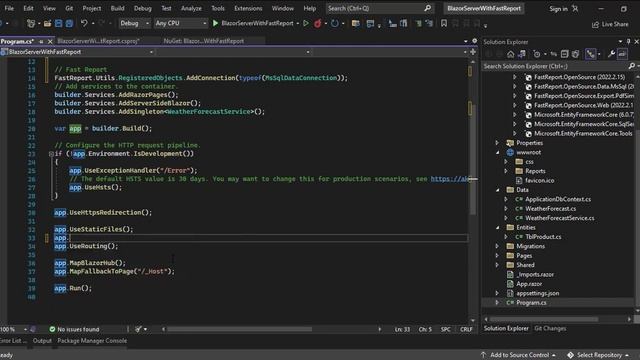Open the File menu

[x=9, y=8]
